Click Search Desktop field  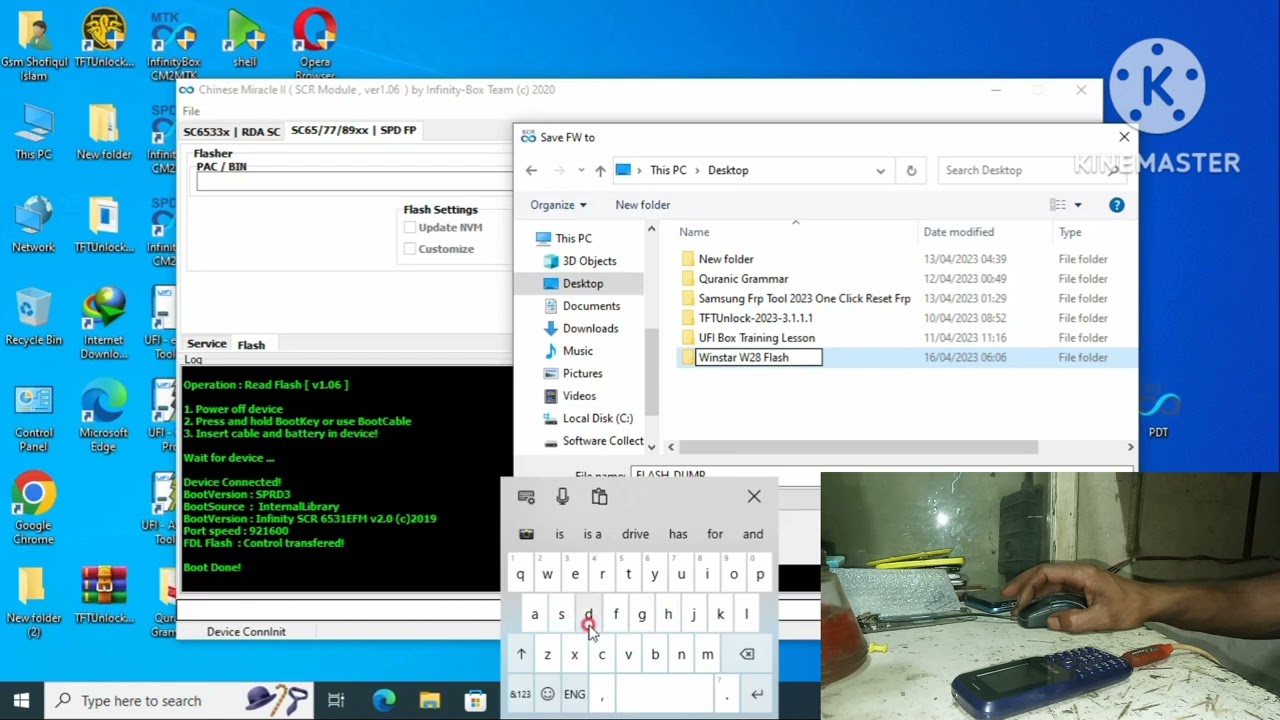(1030, 171)
